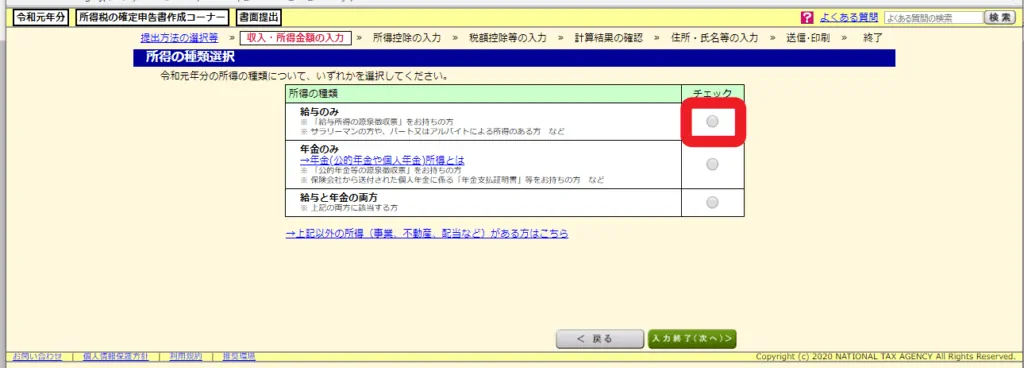
Task: Click the red question mark help icon
Action: tap(807, 18)
